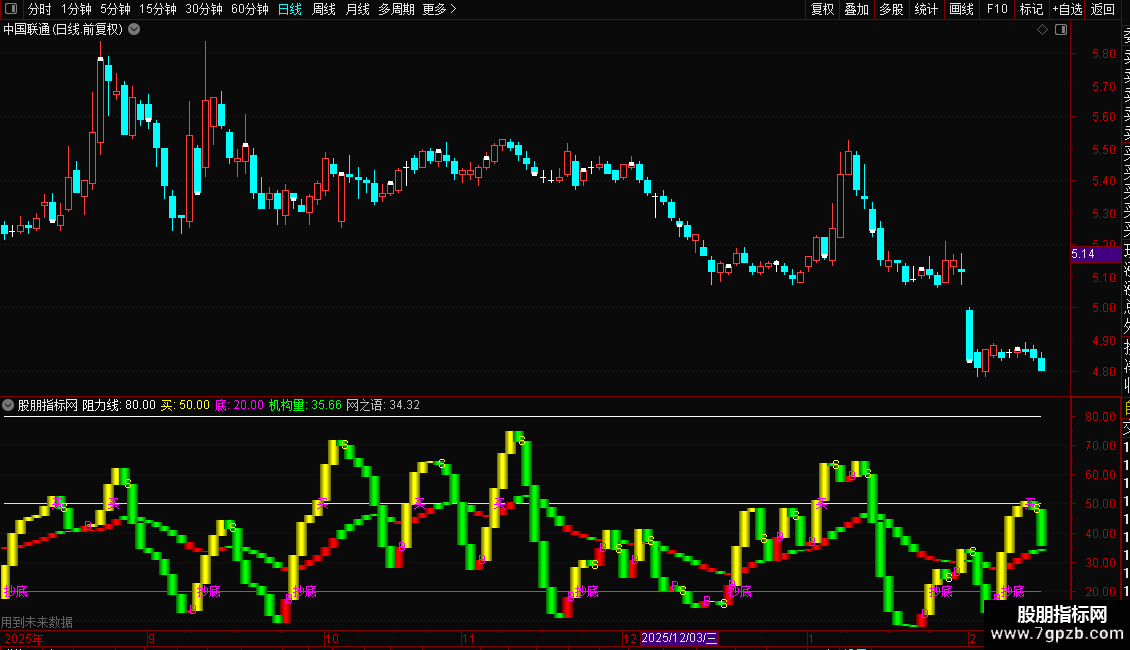1130x650 pixels.
Task: Expand the 股朋指标网 indicator dropdown
Action: point(8,405)
